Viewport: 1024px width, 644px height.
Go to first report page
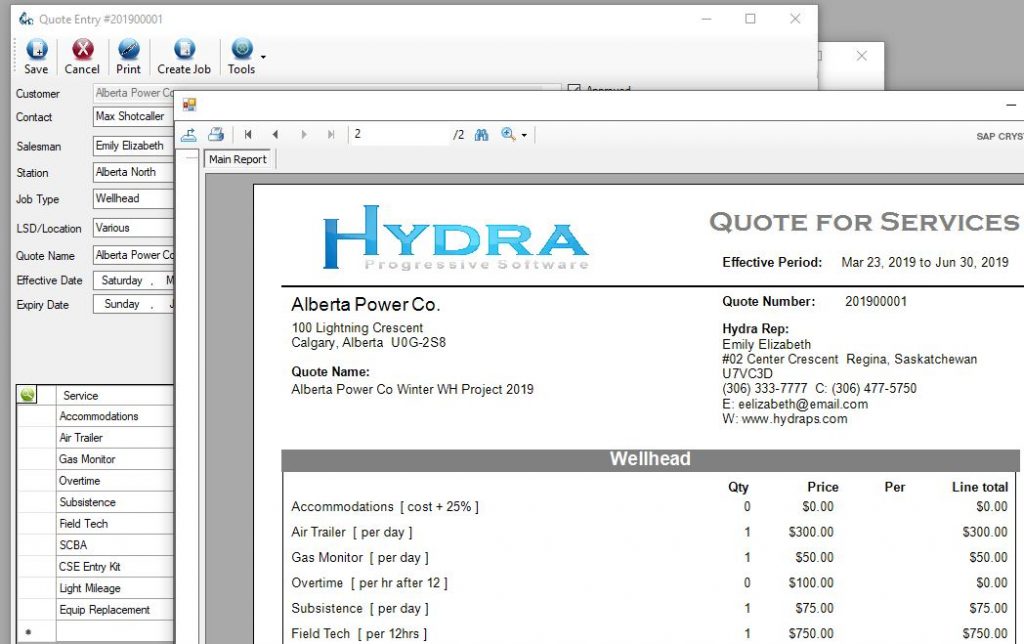(248, 135)
